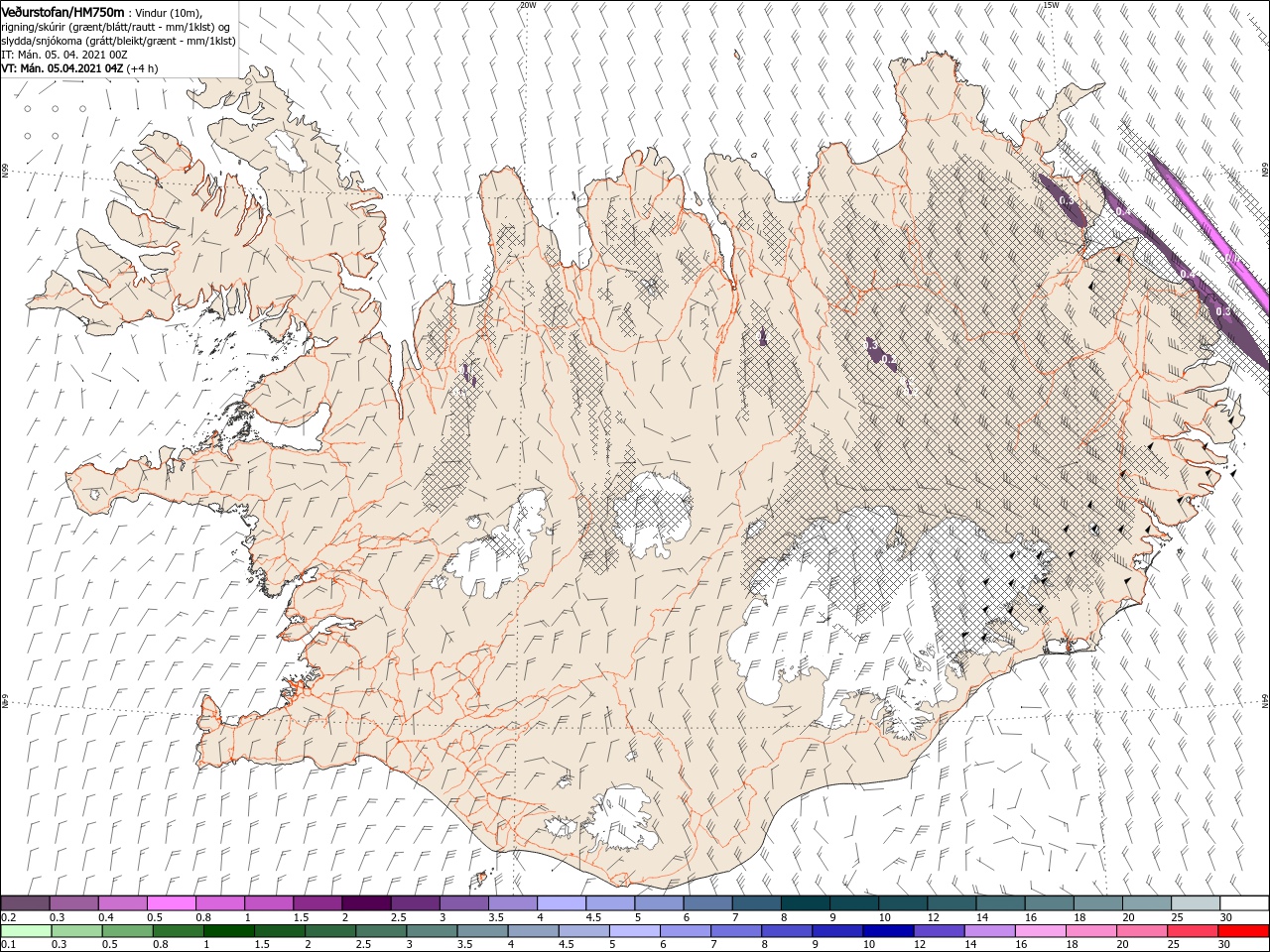1270x952 pixels.
Task: Click the medium green 0.8 legend swatch
Action: click(179, 931)
